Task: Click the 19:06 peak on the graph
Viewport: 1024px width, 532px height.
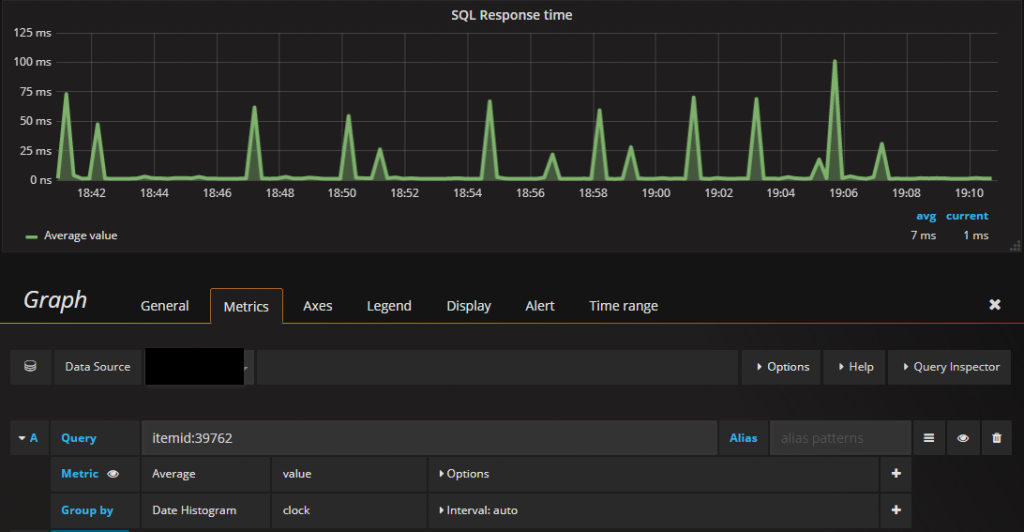Action: click(835, 62)
